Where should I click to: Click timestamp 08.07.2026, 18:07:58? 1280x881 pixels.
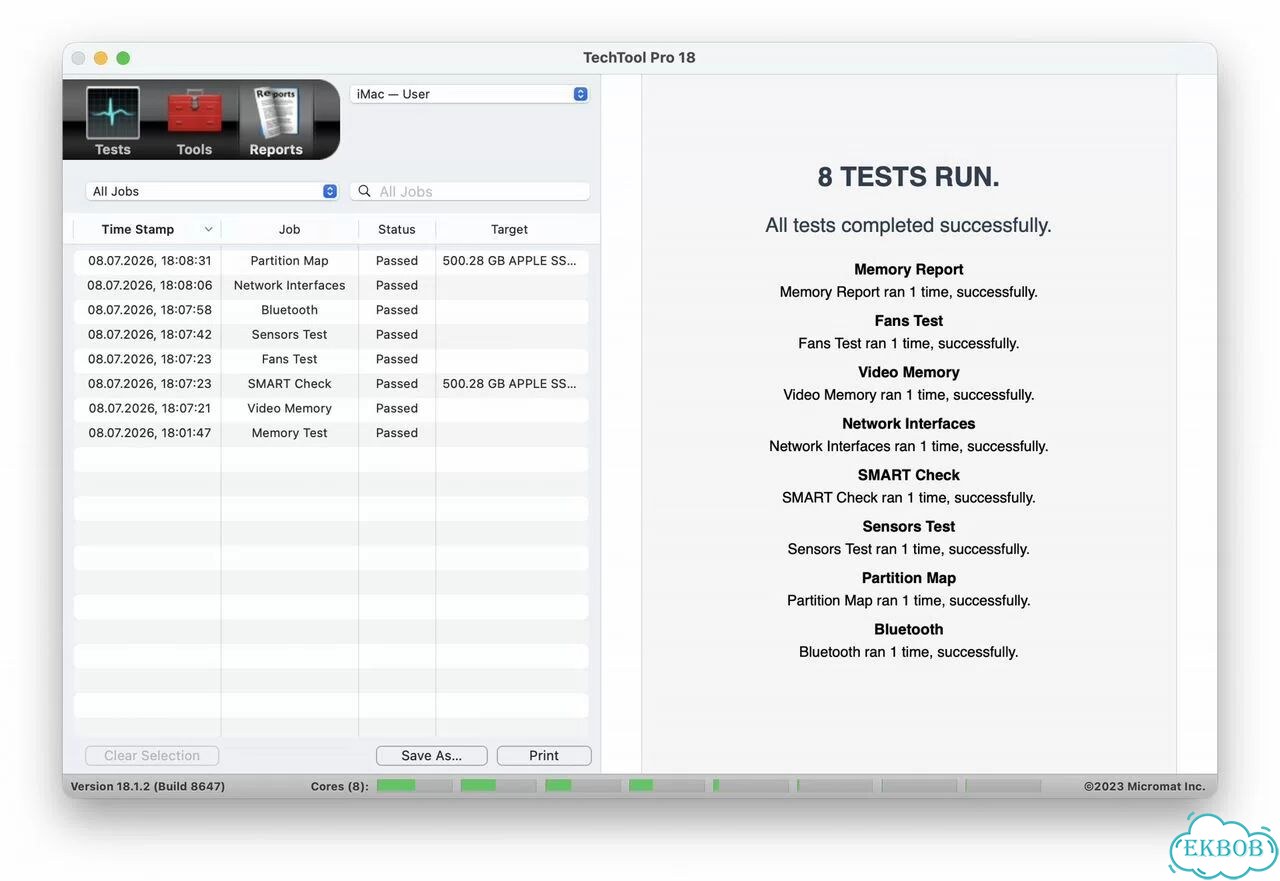(150, 310)
